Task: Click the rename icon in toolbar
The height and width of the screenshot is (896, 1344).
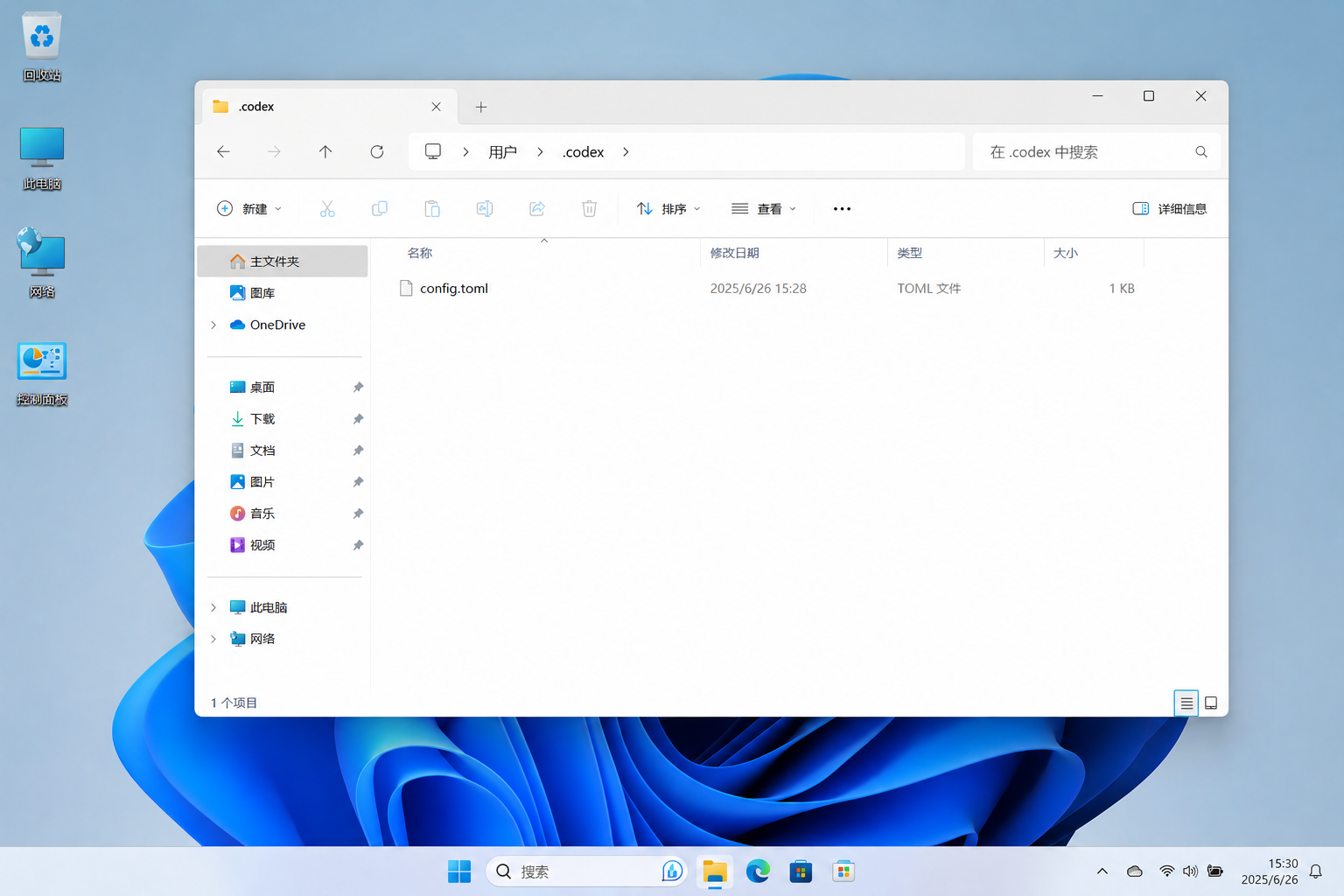Action: [x=485, y=208]
